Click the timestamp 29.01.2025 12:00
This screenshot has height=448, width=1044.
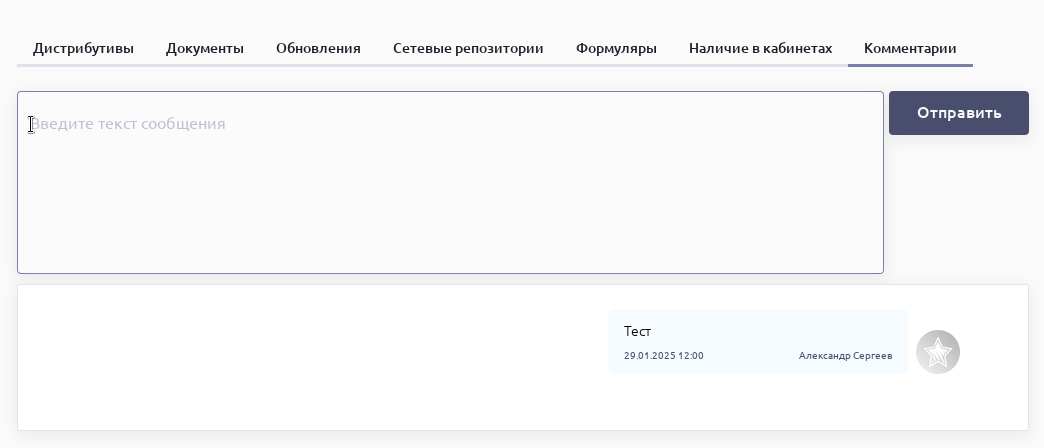[x=664, y=356]
